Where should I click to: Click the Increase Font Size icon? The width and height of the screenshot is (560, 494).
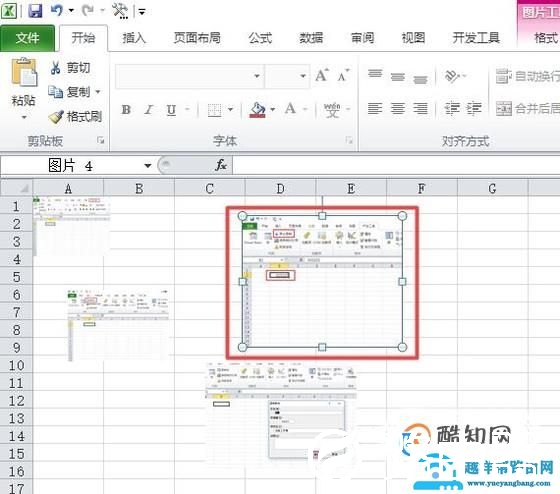(321, 75)
